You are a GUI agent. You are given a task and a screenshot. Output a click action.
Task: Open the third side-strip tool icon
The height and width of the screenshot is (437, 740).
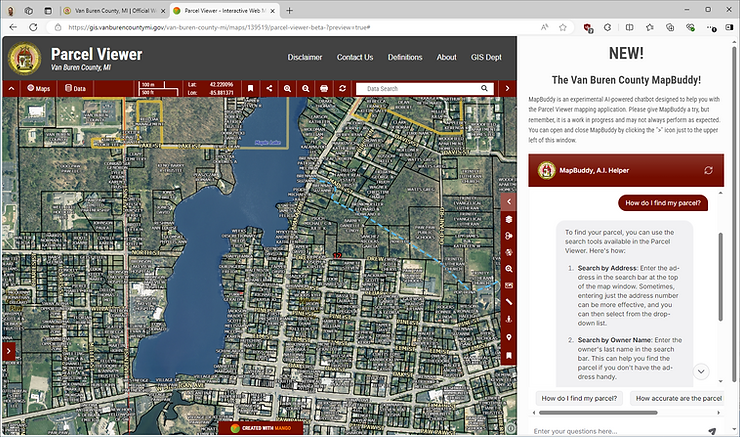tap(509, 252)
